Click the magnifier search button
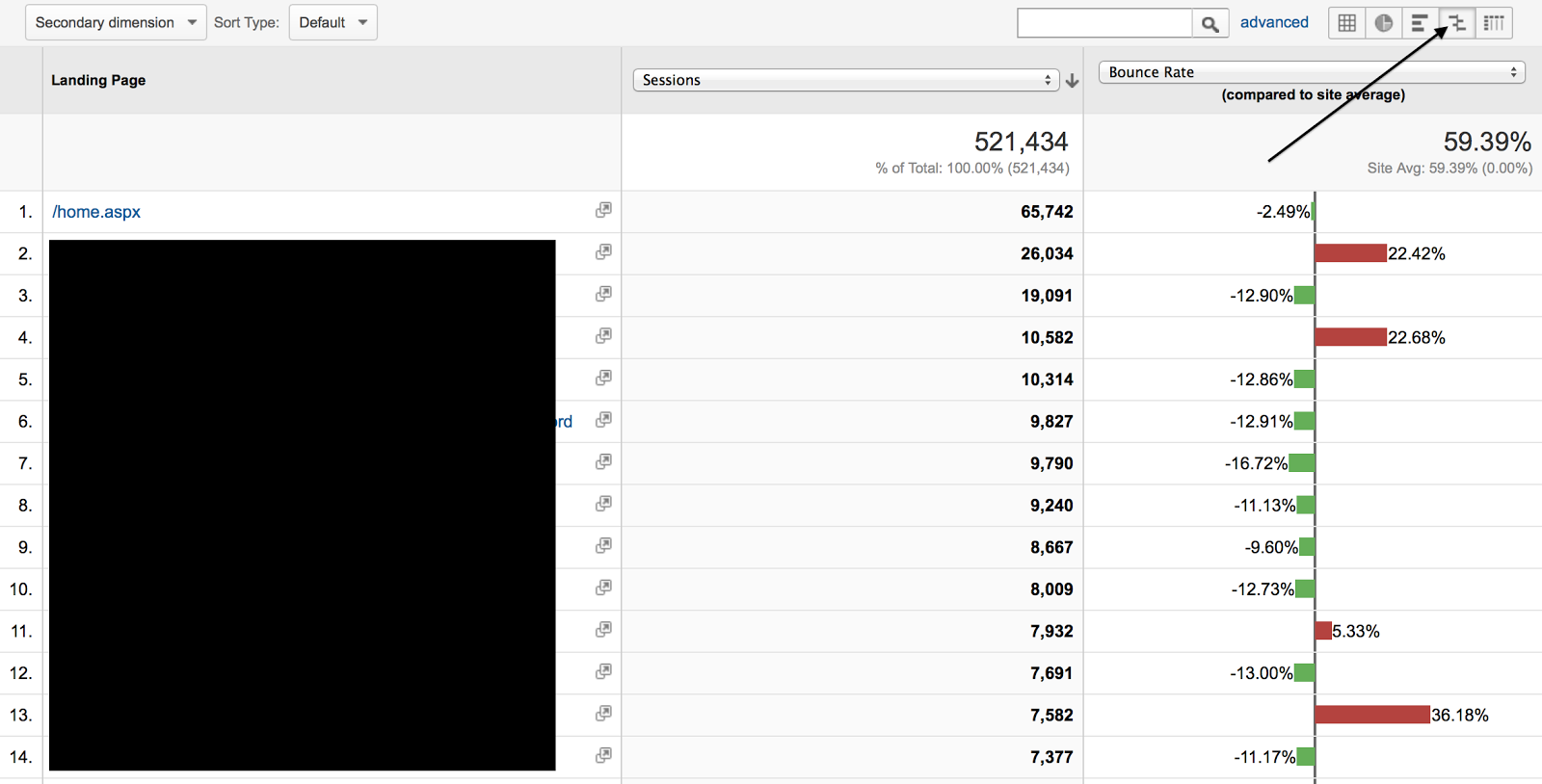The image size is (1542, 784). tap(1210, 23)
